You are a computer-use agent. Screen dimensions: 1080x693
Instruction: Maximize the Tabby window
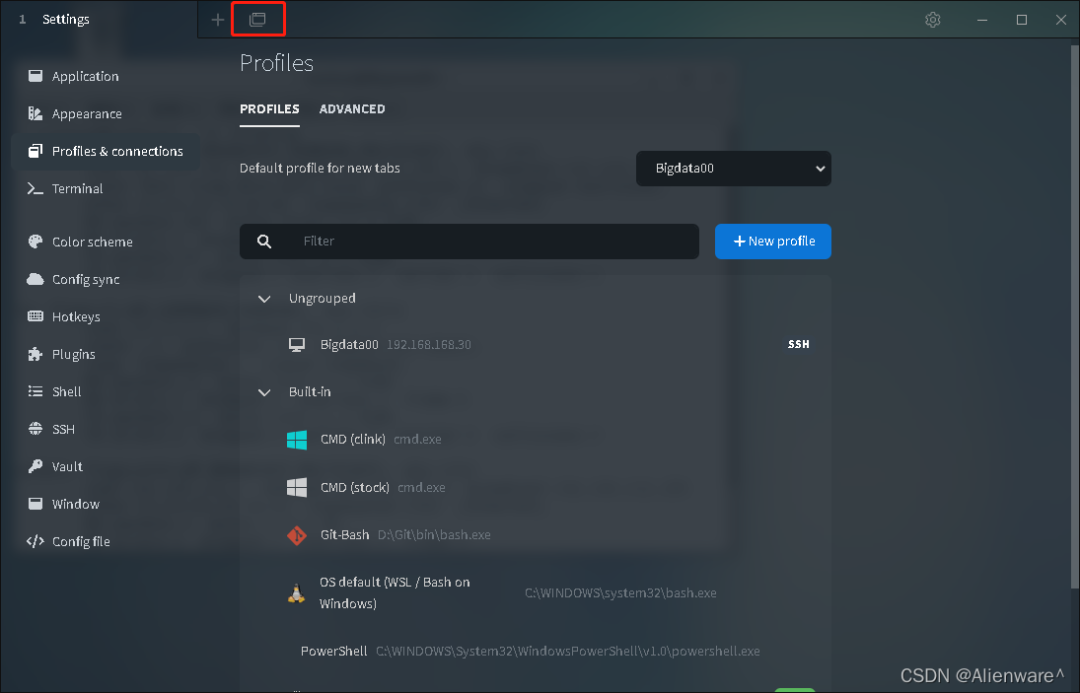tap(1021, 20)
